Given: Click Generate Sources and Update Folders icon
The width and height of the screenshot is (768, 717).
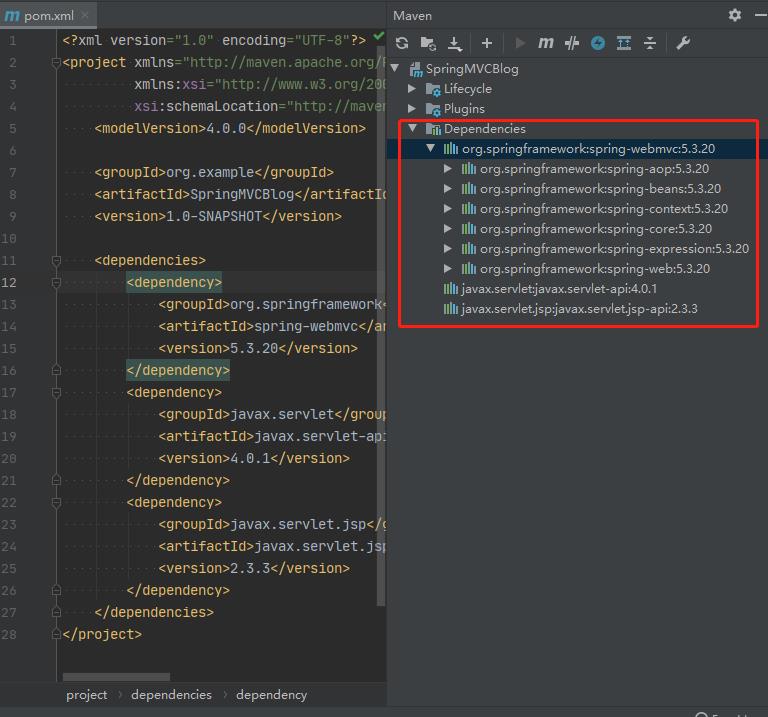Looking at the screenshot, I should click(428, 43).
